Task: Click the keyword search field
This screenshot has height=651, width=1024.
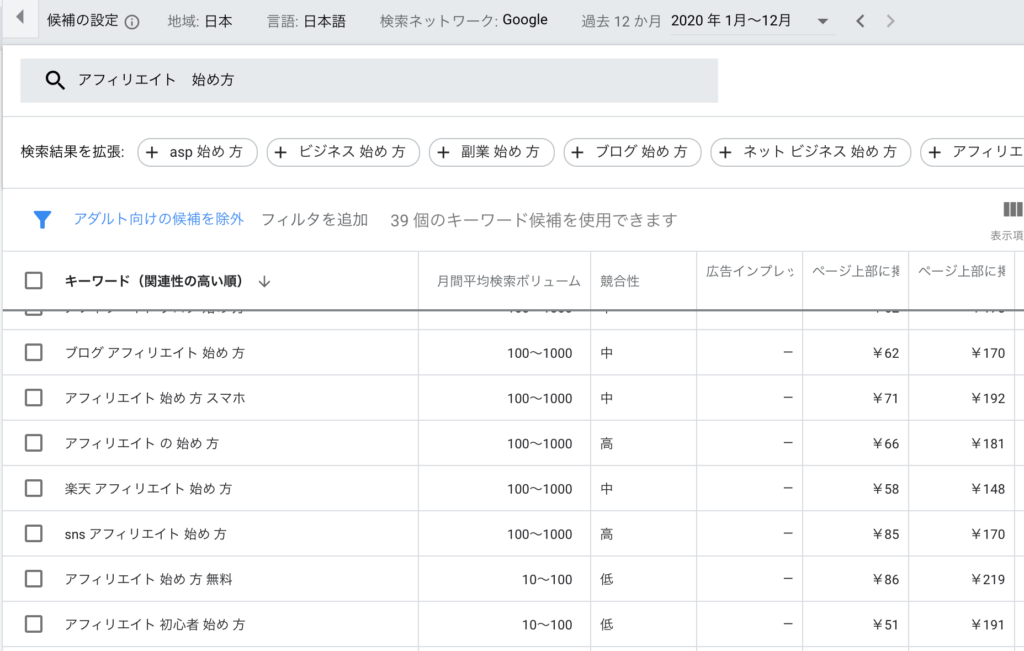Action: (x=369, y=80)
